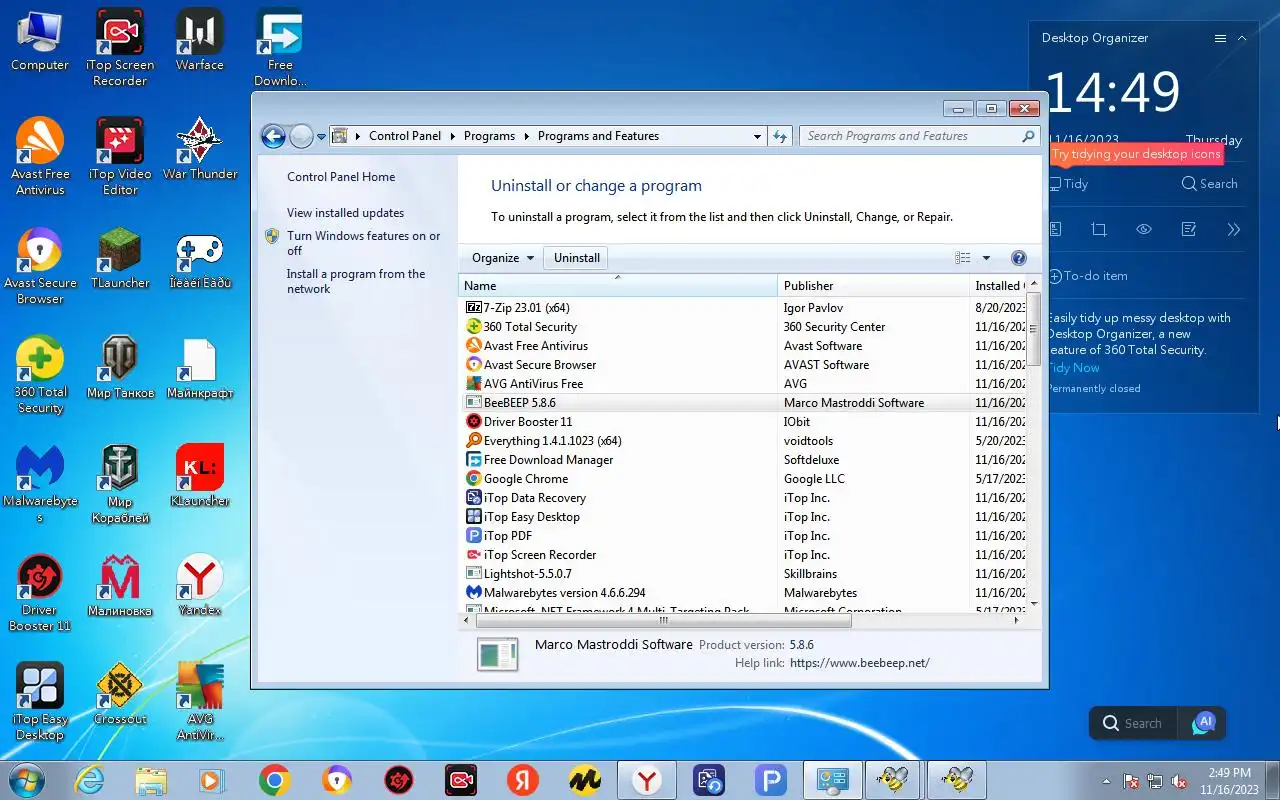This screenshot has width=1280, height=800.
Task: Select the TLauncher desktop shortcut
Action: click(x=120, y=259)
